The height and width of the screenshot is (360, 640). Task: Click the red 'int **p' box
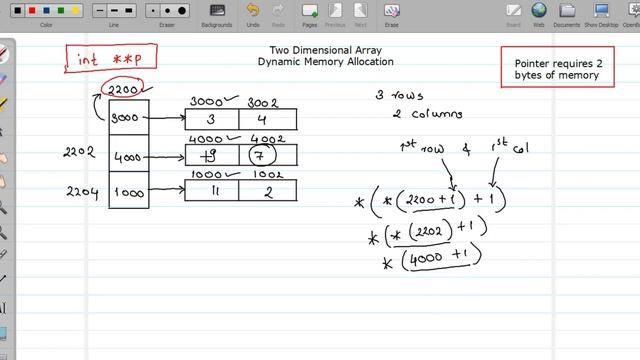click(x=111, y=58)
